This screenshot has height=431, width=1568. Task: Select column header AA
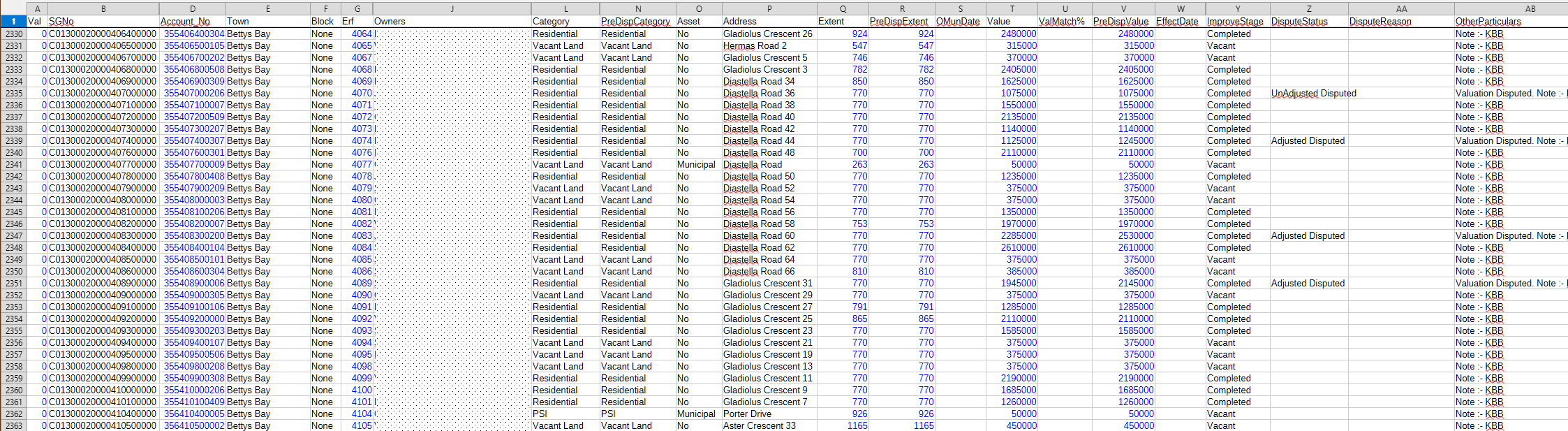(x=1401, y=9)
